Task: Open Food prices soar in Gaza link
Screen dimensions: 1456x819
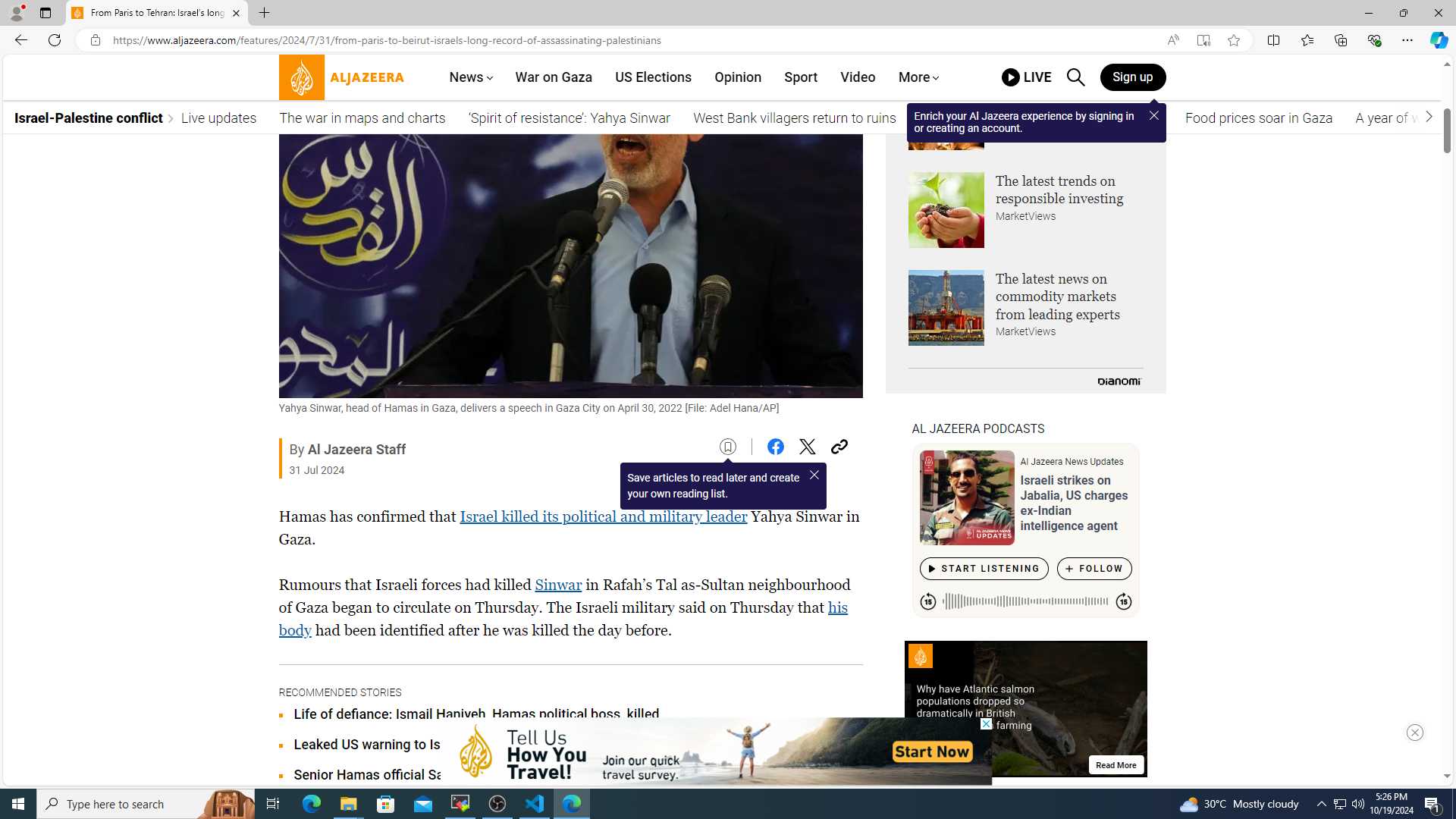Action: [1258, 118]
